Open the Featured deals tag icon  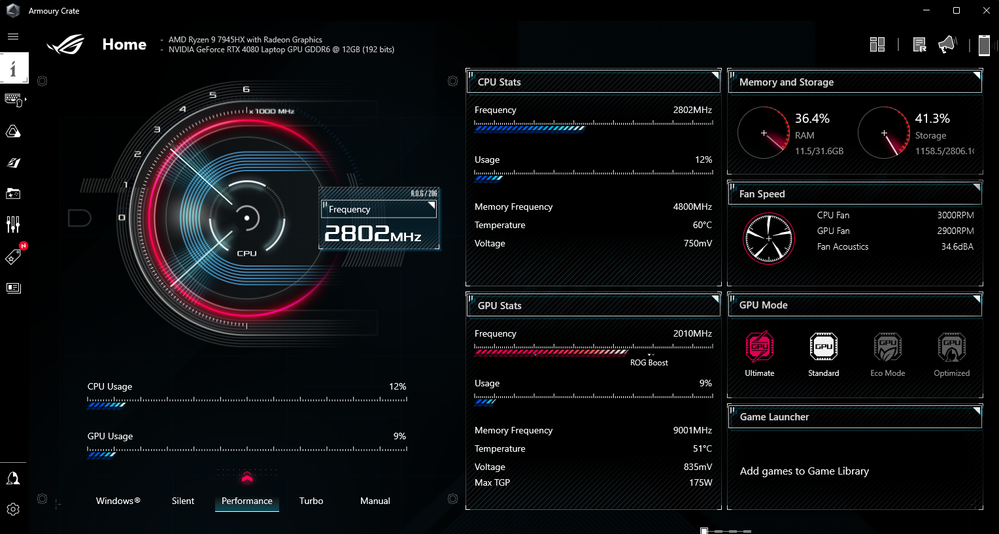13,256
